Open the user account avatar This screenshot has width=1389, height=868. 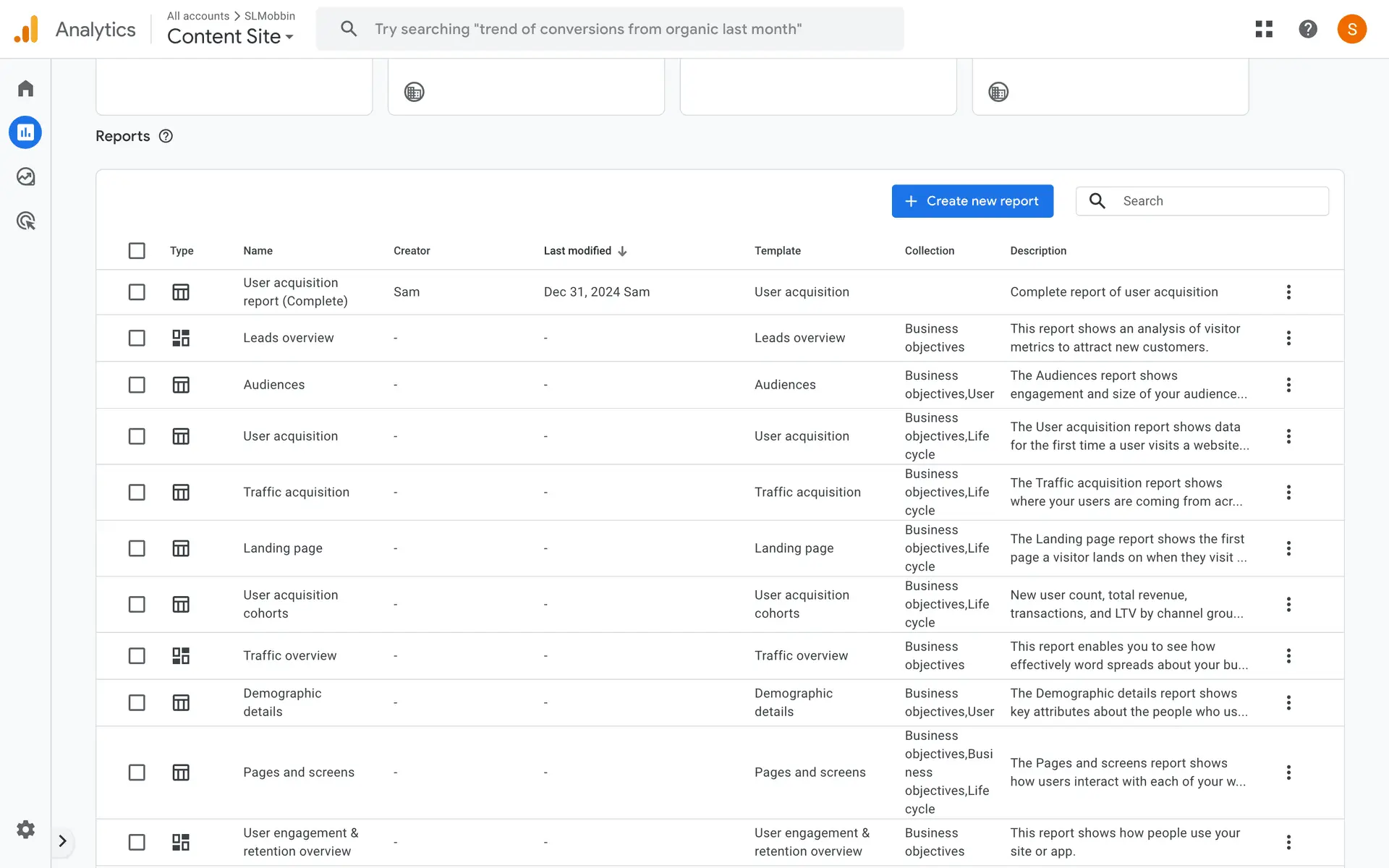coord(1351,29)
